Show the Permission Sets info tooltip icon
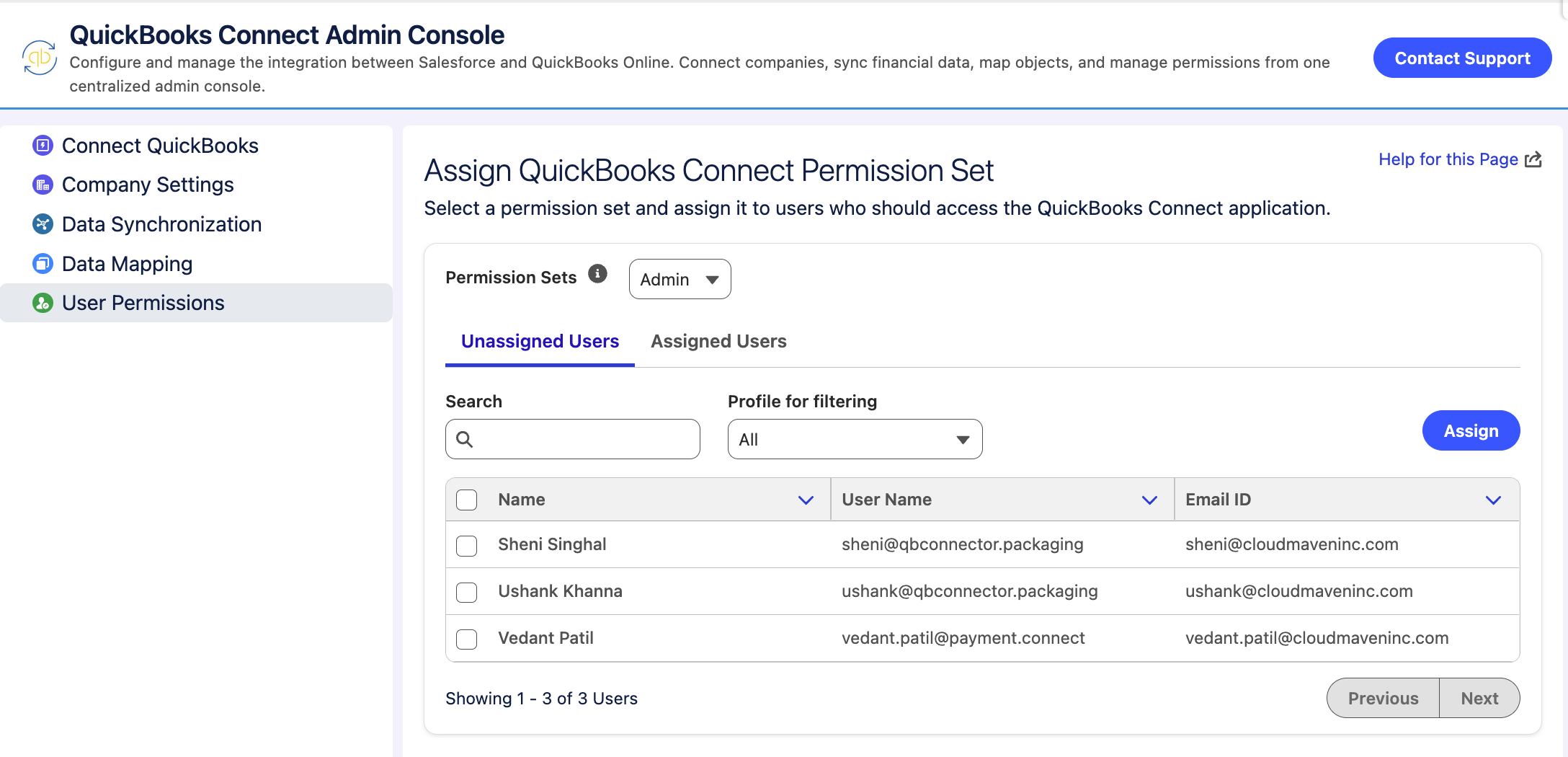Screen dimensions: 1568x757 pos(597,274)
